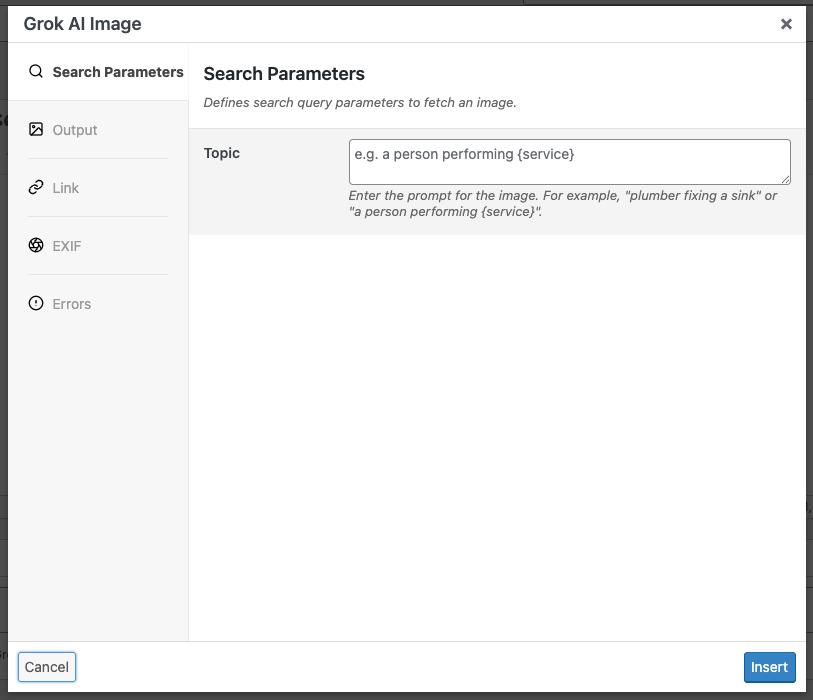Image resolution: width=813 pixels, height=700 pixels.
Task: Switch to the Errors tab
Action: click(x=98, y=304)
